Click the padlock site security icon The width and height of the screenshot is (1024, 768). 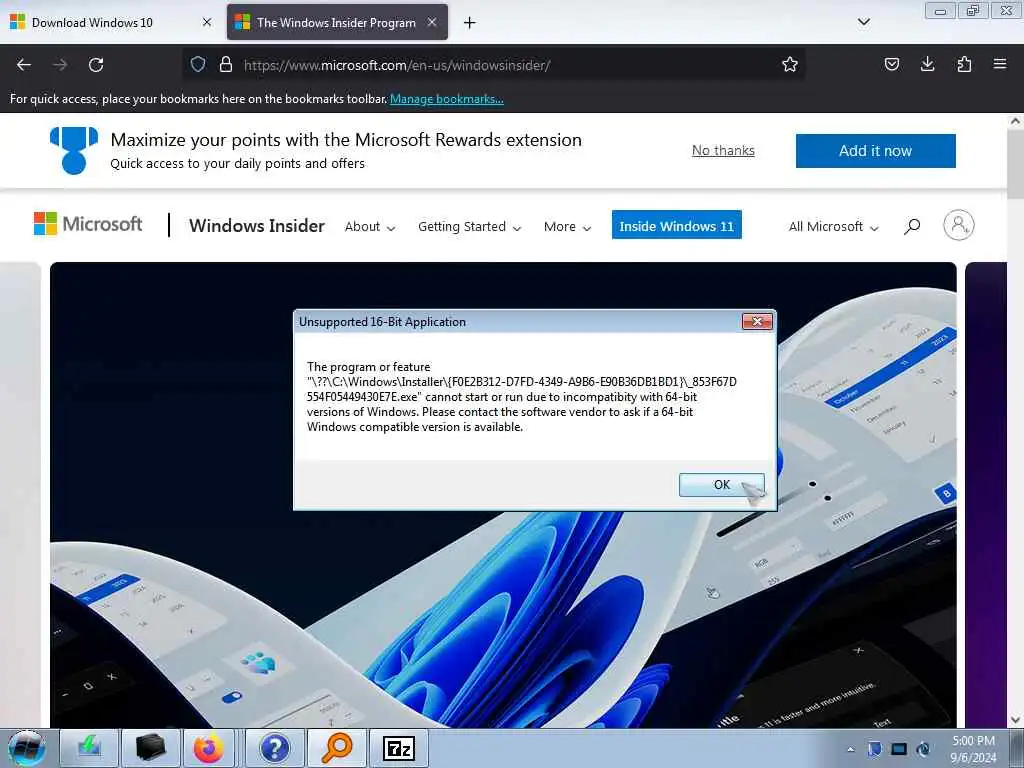226,64
